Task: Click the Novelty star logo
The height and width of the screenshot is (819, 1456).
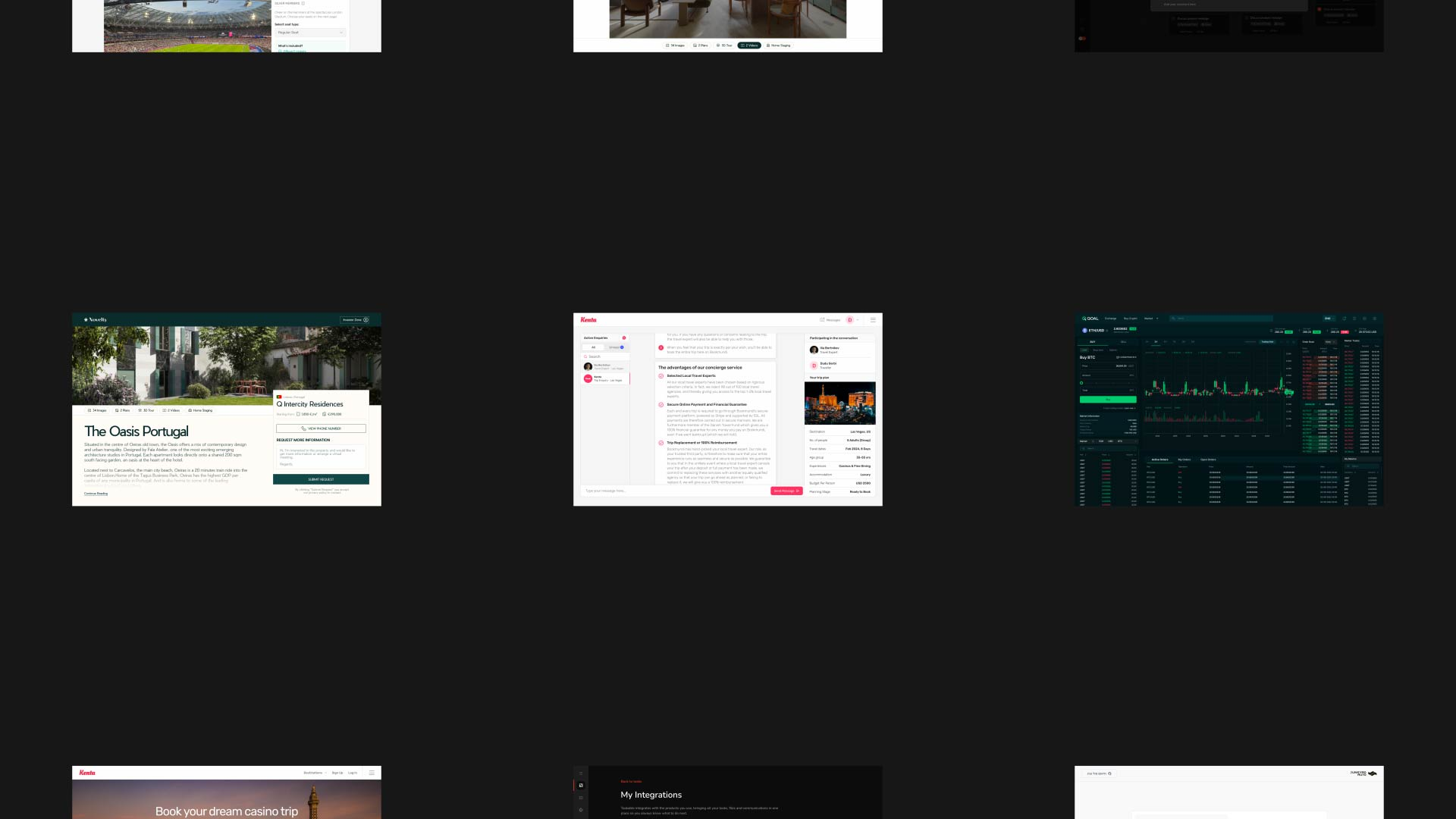Action: (96, 320)
